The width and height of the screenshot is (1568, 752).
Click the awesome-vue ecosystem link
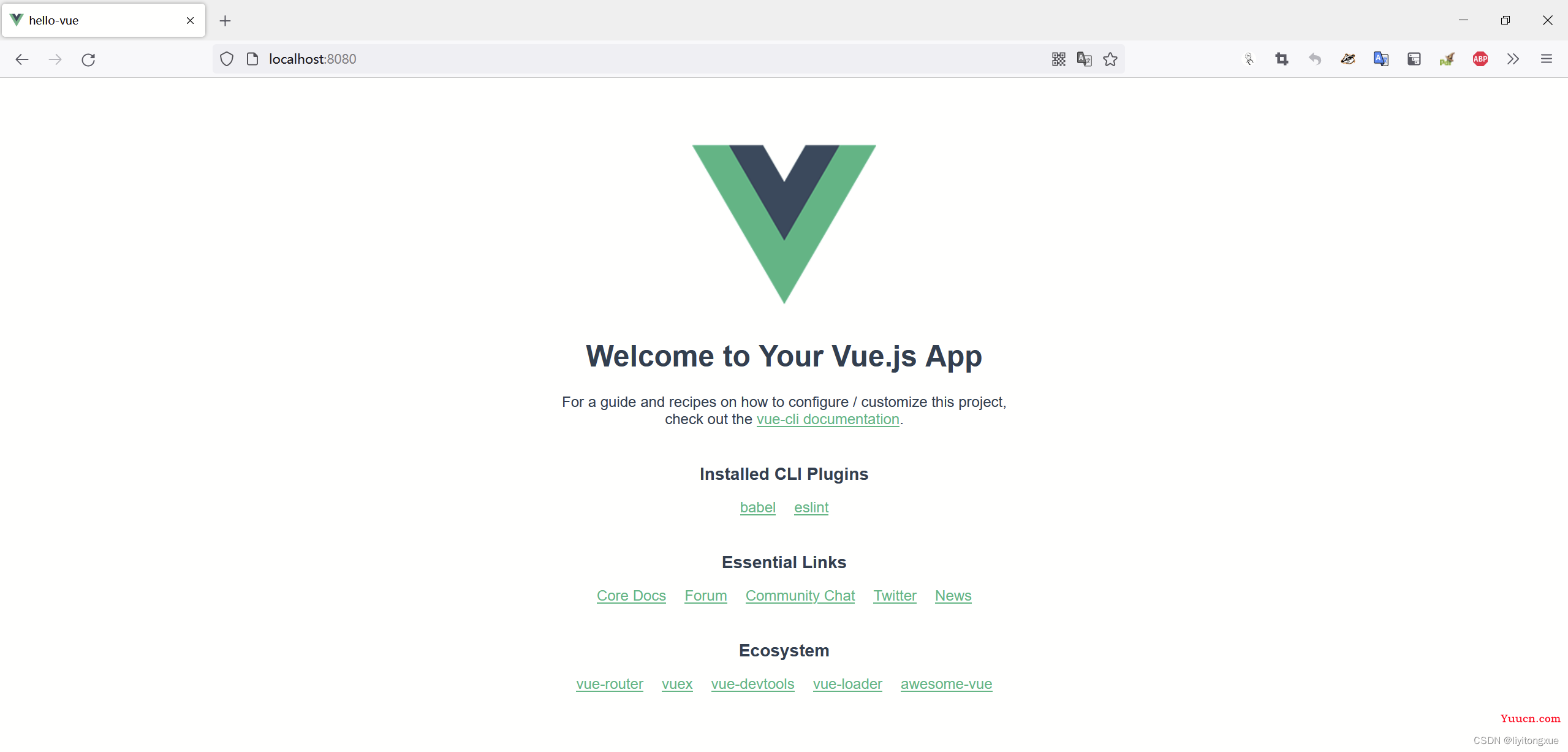pos(946,684)
